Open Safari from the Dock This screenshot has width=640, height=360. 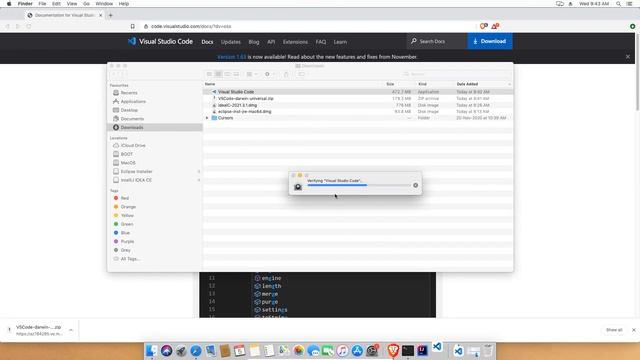tap(196, 350)
